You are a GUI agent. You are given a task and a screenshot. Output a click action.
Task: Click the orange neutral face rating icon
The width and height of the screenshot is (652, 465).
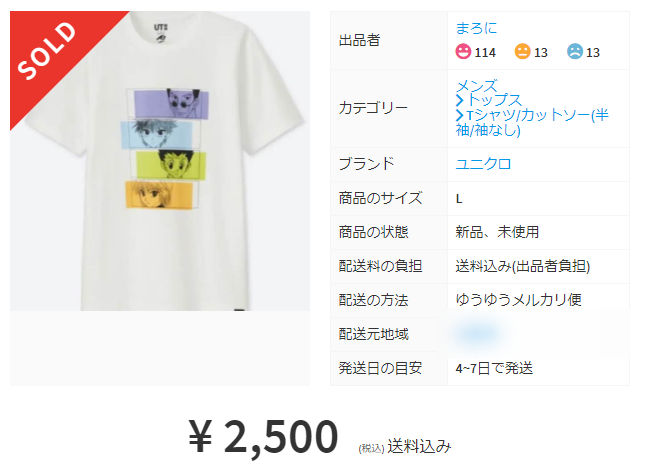(x=523, y=52)
